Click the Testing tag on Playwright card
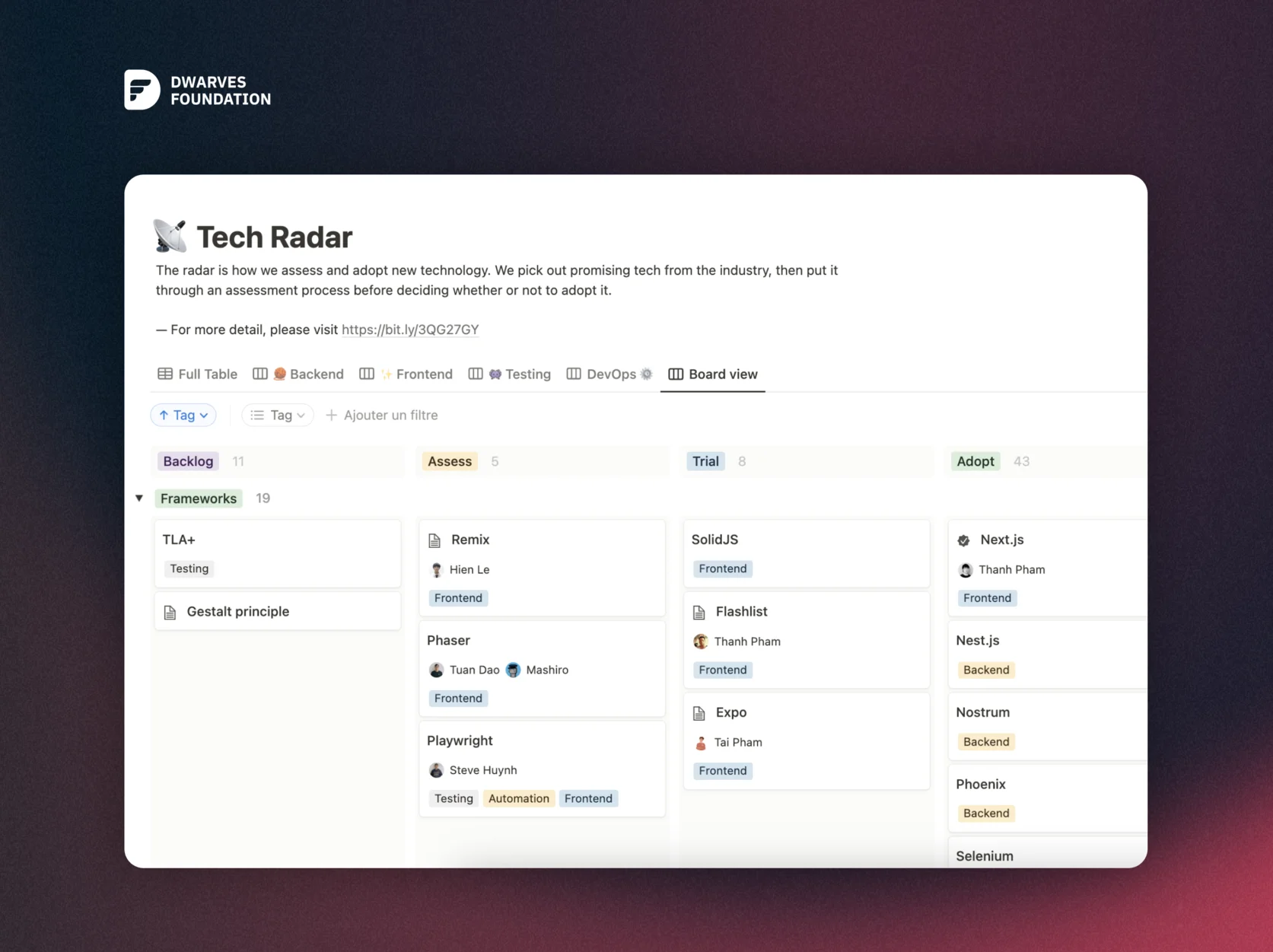Image resolution: width=1273 pixels, height=952 pixels. (x=454, y=798)
